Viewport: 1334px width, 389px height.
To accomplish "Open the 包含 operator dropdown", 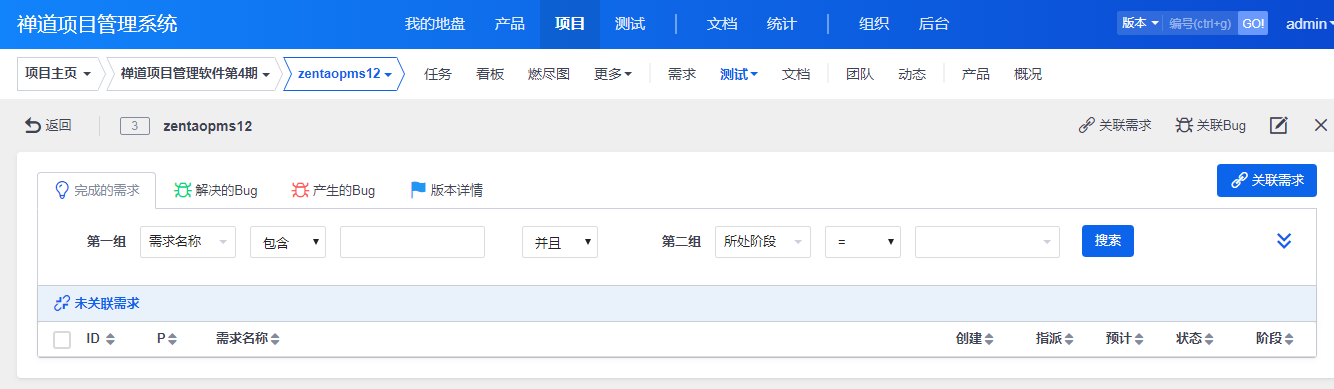I will 288,241.
